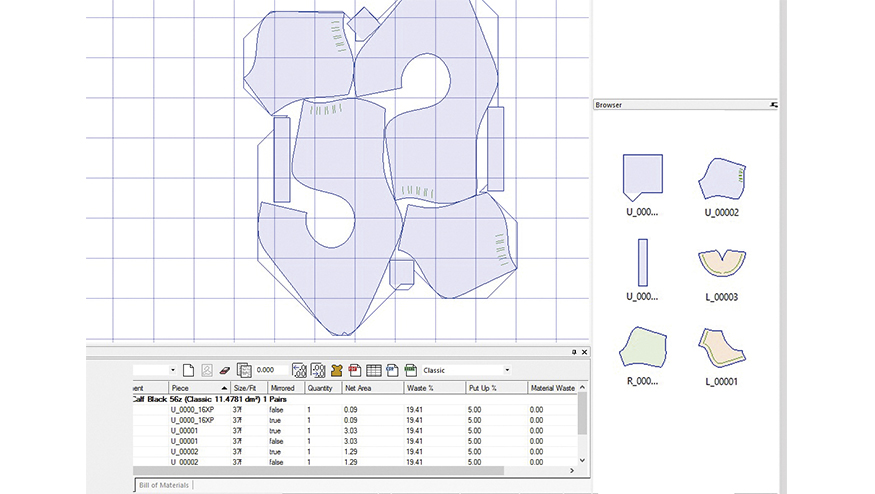The height and width of the screenshot is (494, 875).
Task: Open the Classic nesting style dropdown
Action: (506, 370)
